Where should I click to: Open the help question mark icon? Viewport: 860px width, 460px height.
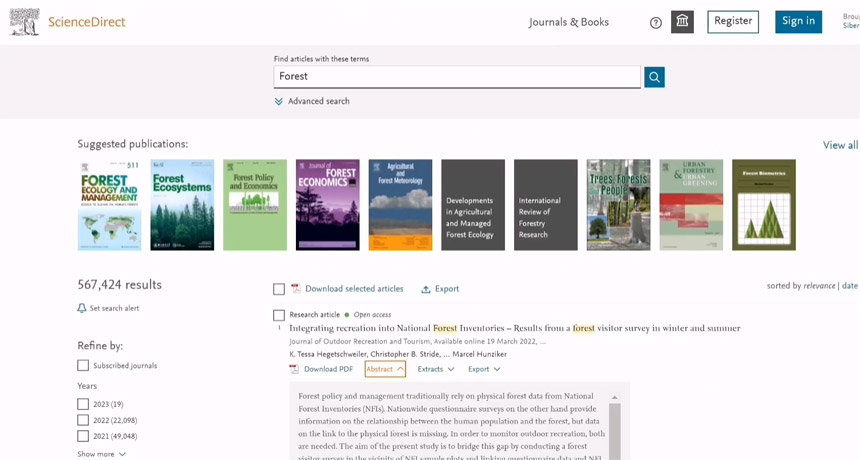655,22
